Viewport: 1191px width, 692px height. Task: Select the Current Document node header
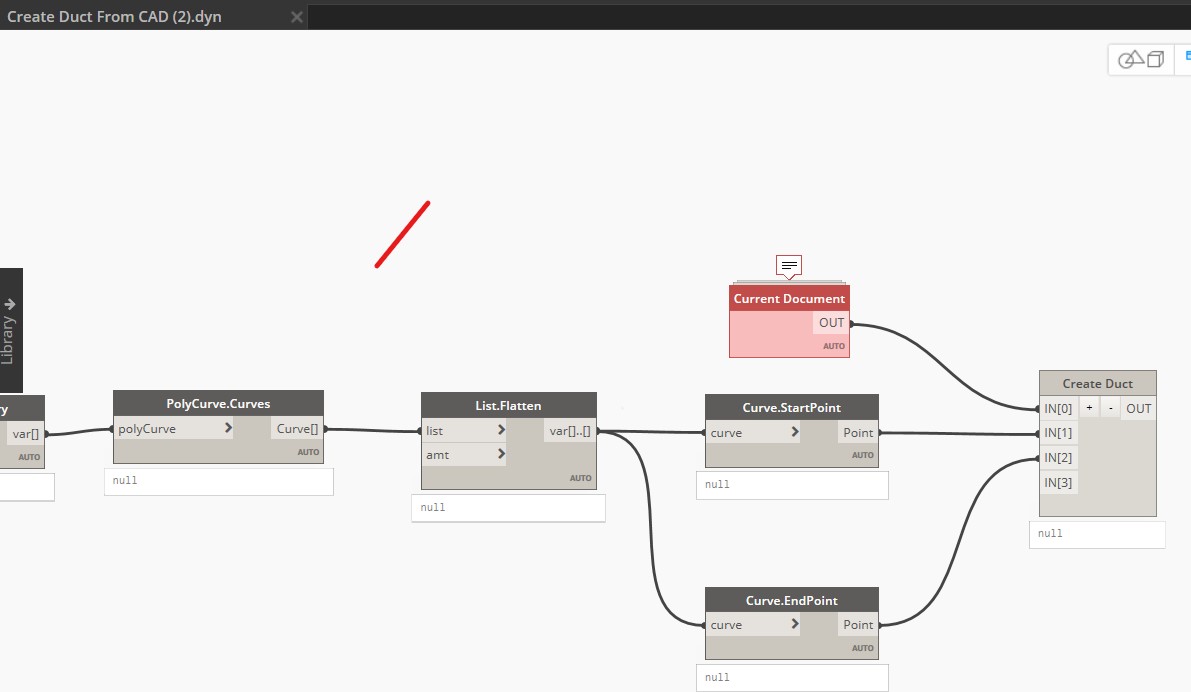point(789,299)
